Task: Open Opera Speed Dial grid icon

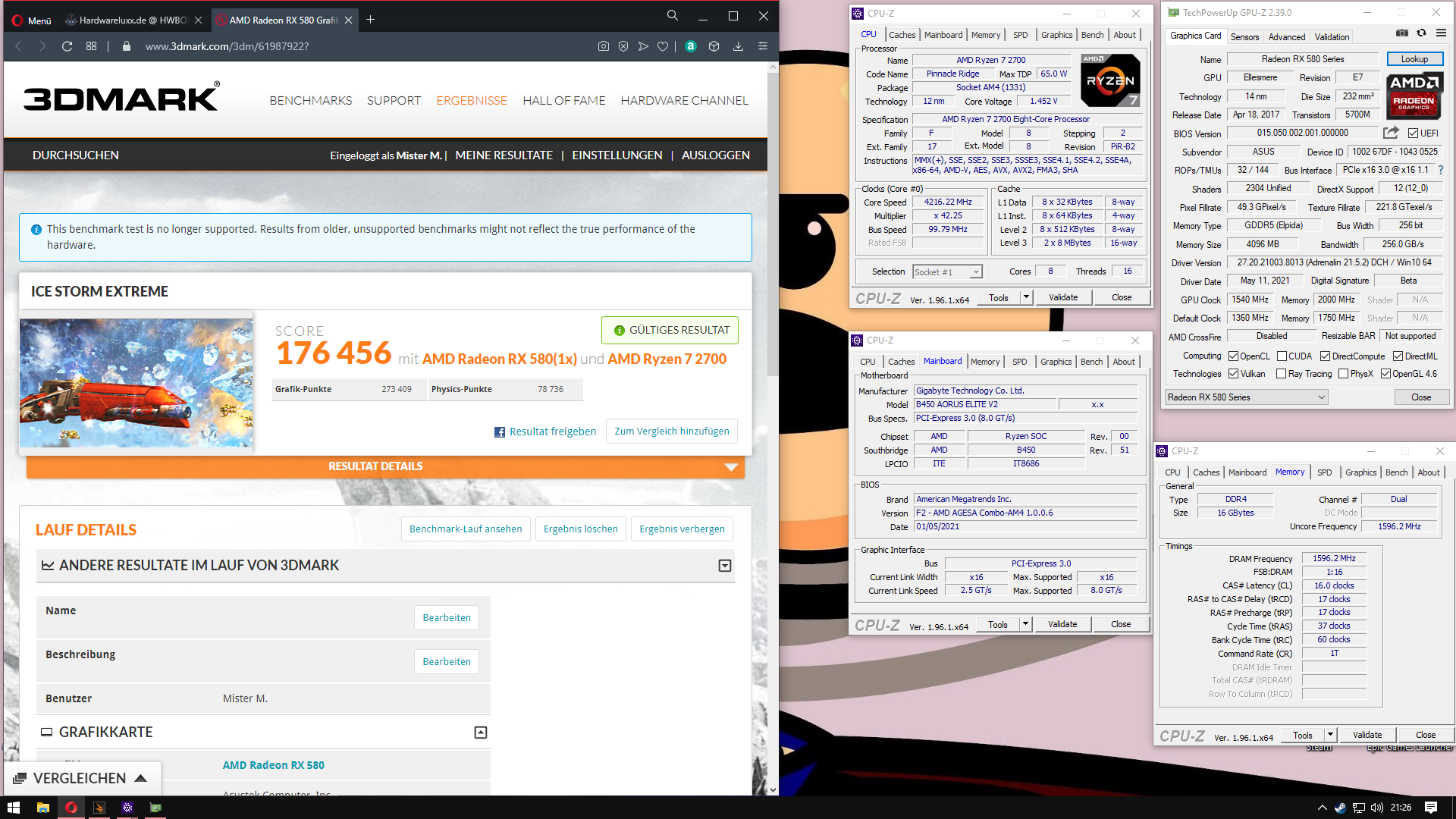Action: pos(91,46)
